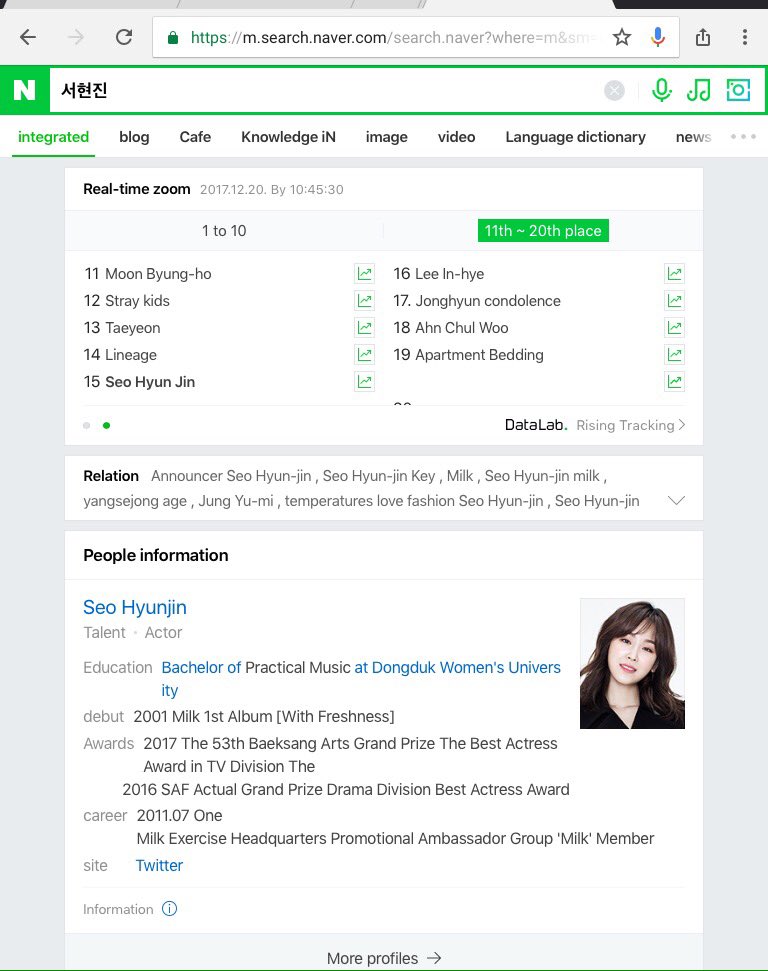Clear the search box with X icon

[x=614, y=91]
